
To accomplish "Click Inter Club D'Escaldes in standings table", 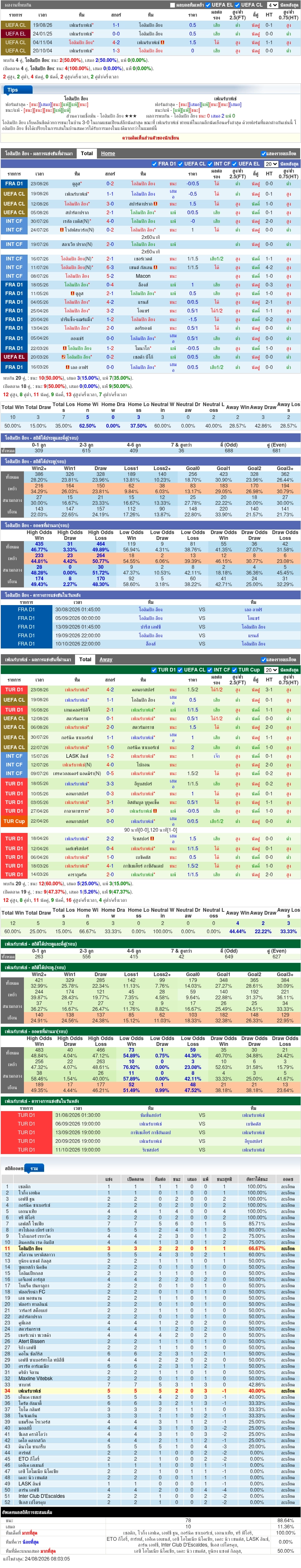I will [41, 1496].
